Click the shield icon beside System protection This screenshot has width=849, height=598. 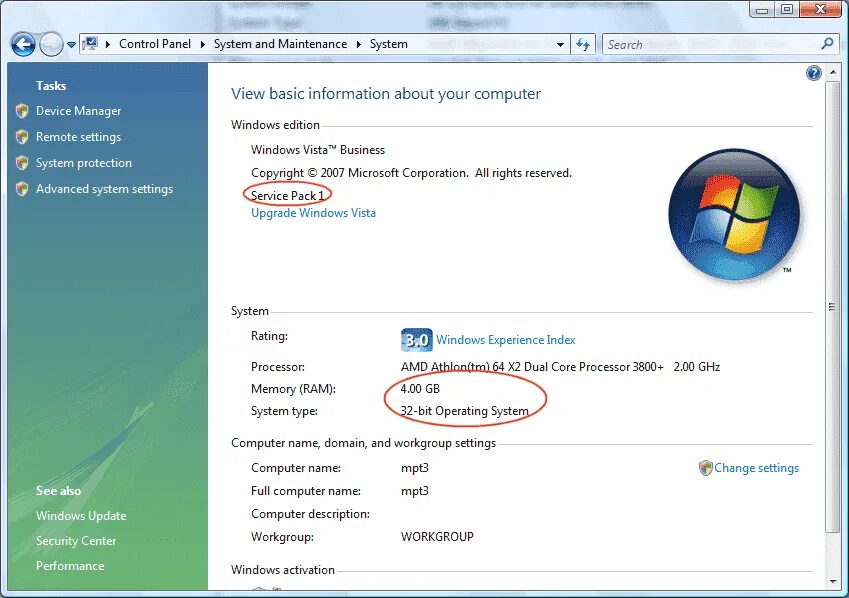coord(22,163)
